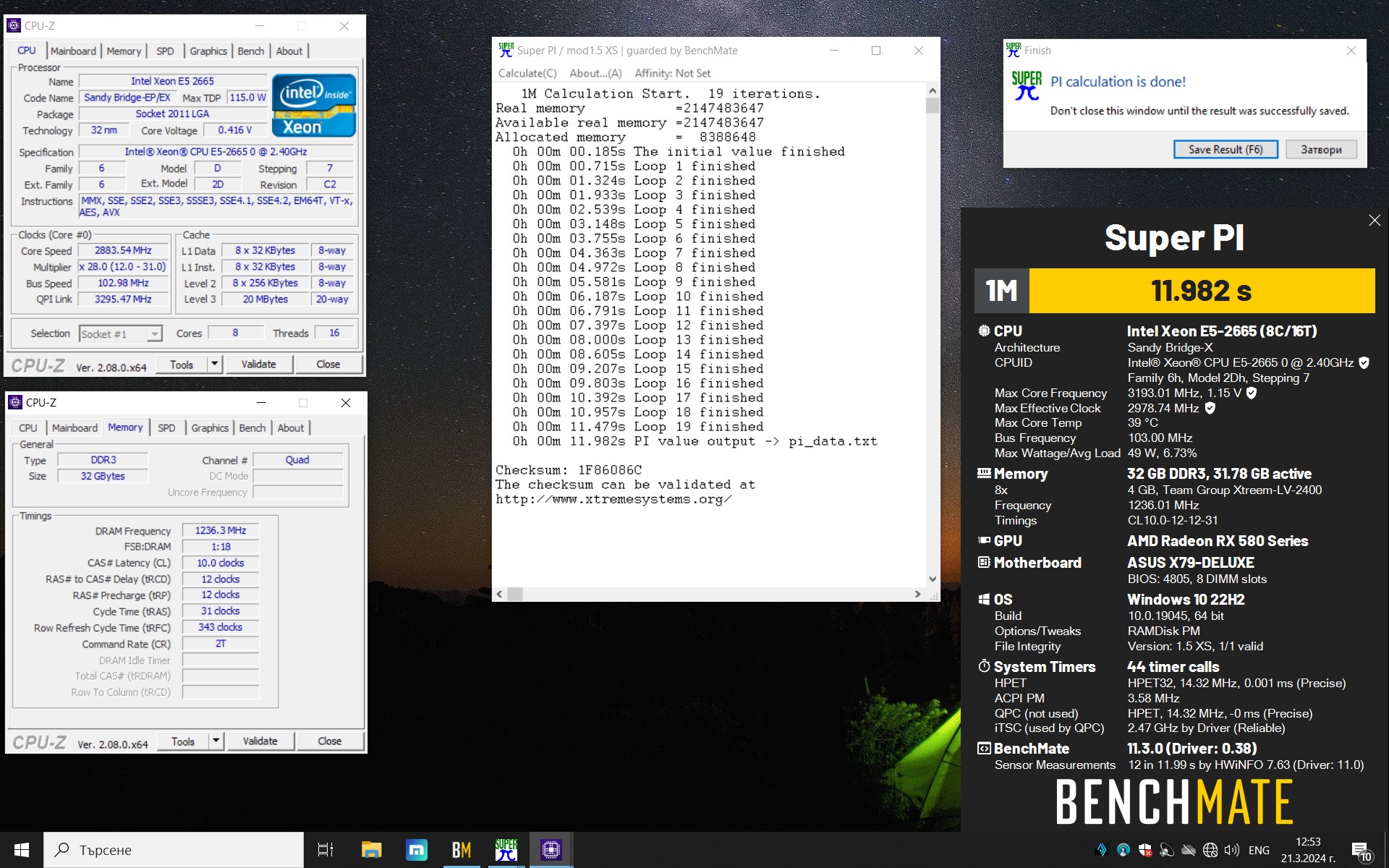Switch to Super PI taskbar icon
This screenshot has height=868, width=1389.
(x=506, y=850)
